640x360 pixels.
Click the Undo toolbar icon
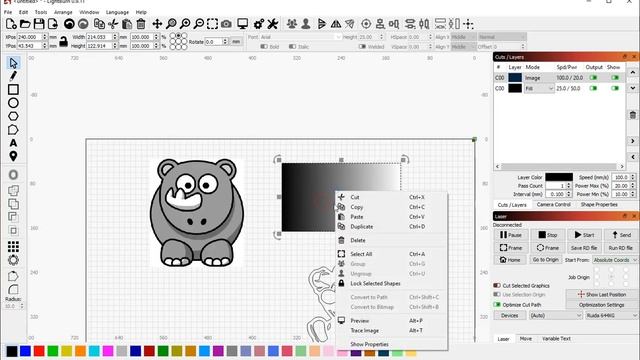point(69,24)
